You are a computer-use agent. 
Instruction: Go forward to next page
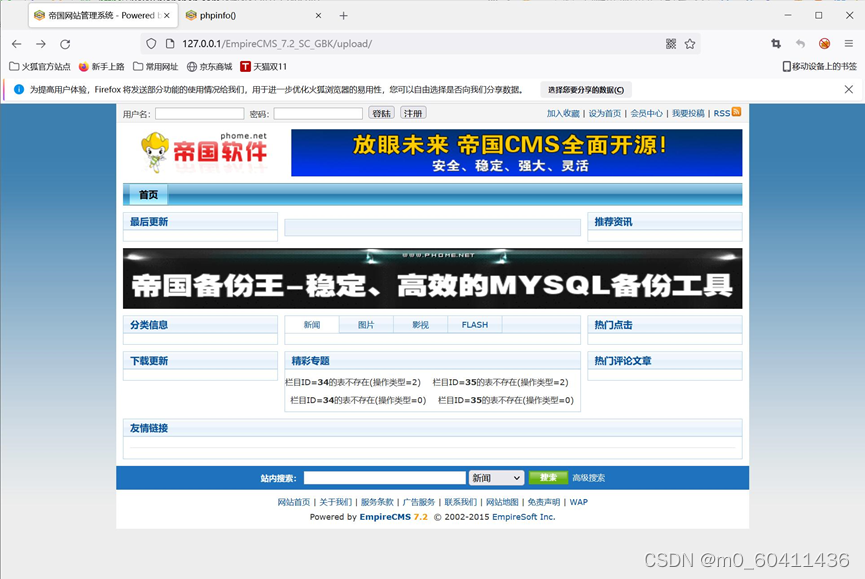41,44
